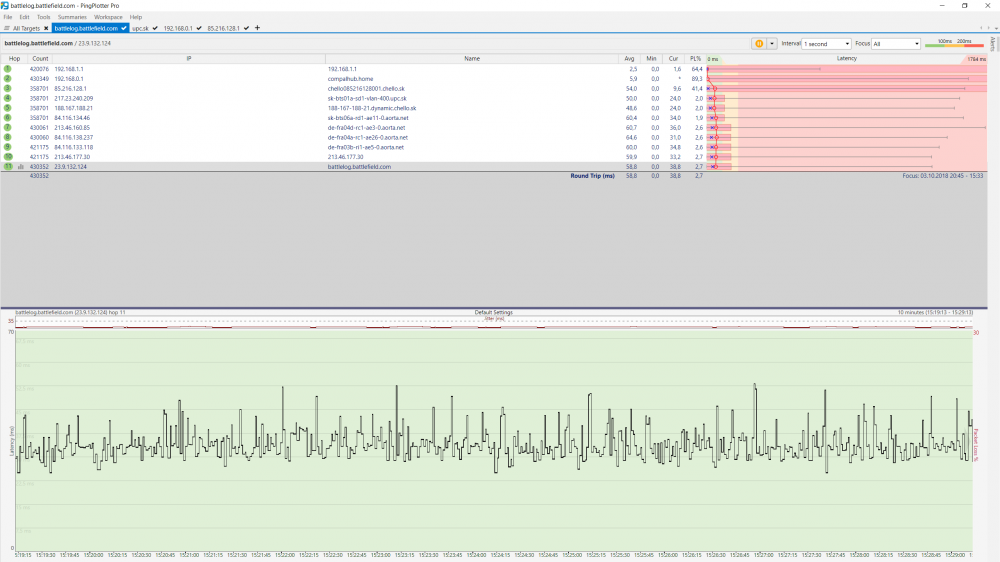The image size is (1000, 562).
Task: Switch to the 85.216.128.1 tab
Action: pyautogui.click(x=223, y=28)
